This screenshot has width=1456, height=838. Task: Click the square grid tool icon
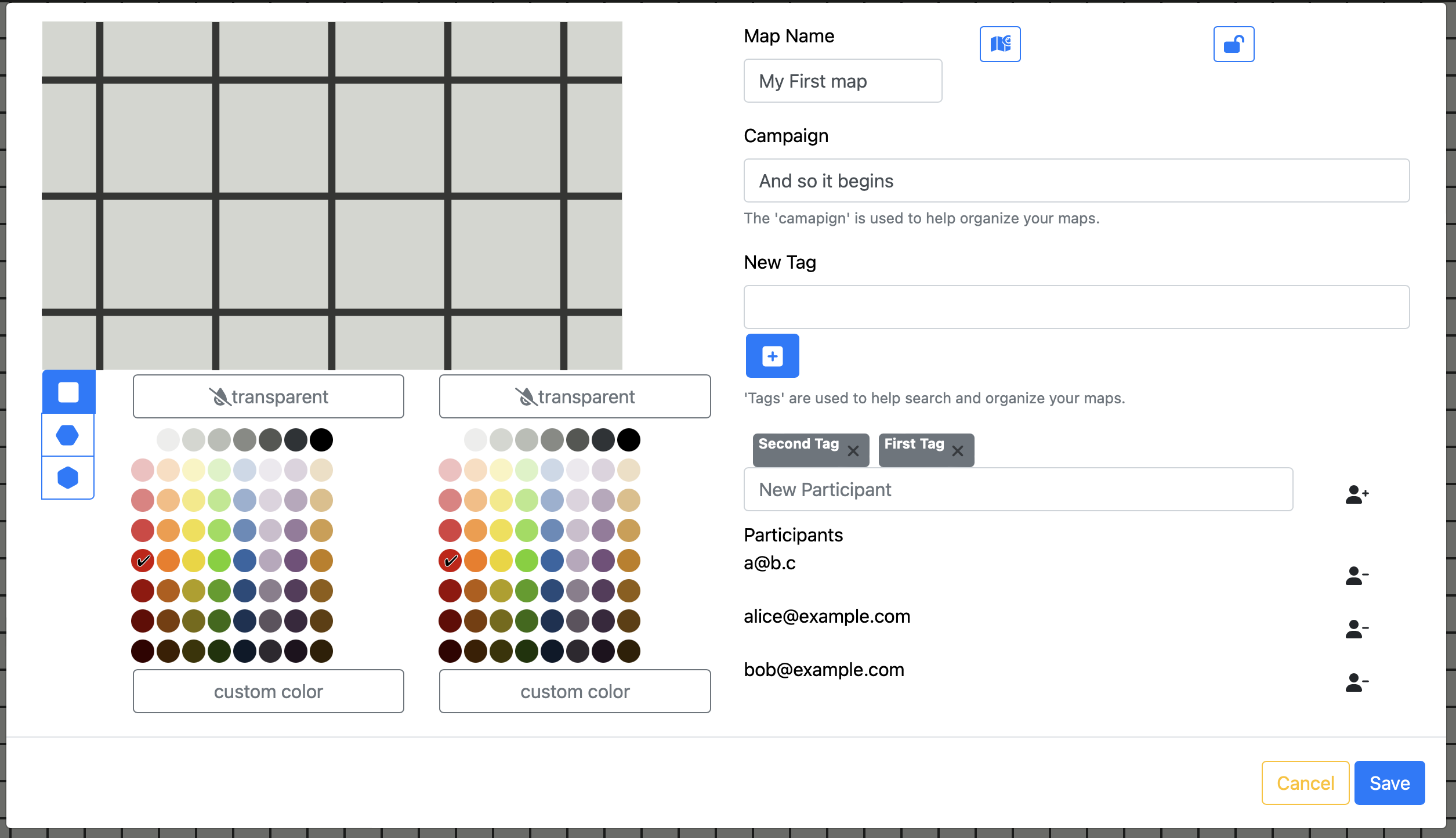(68, 393)
